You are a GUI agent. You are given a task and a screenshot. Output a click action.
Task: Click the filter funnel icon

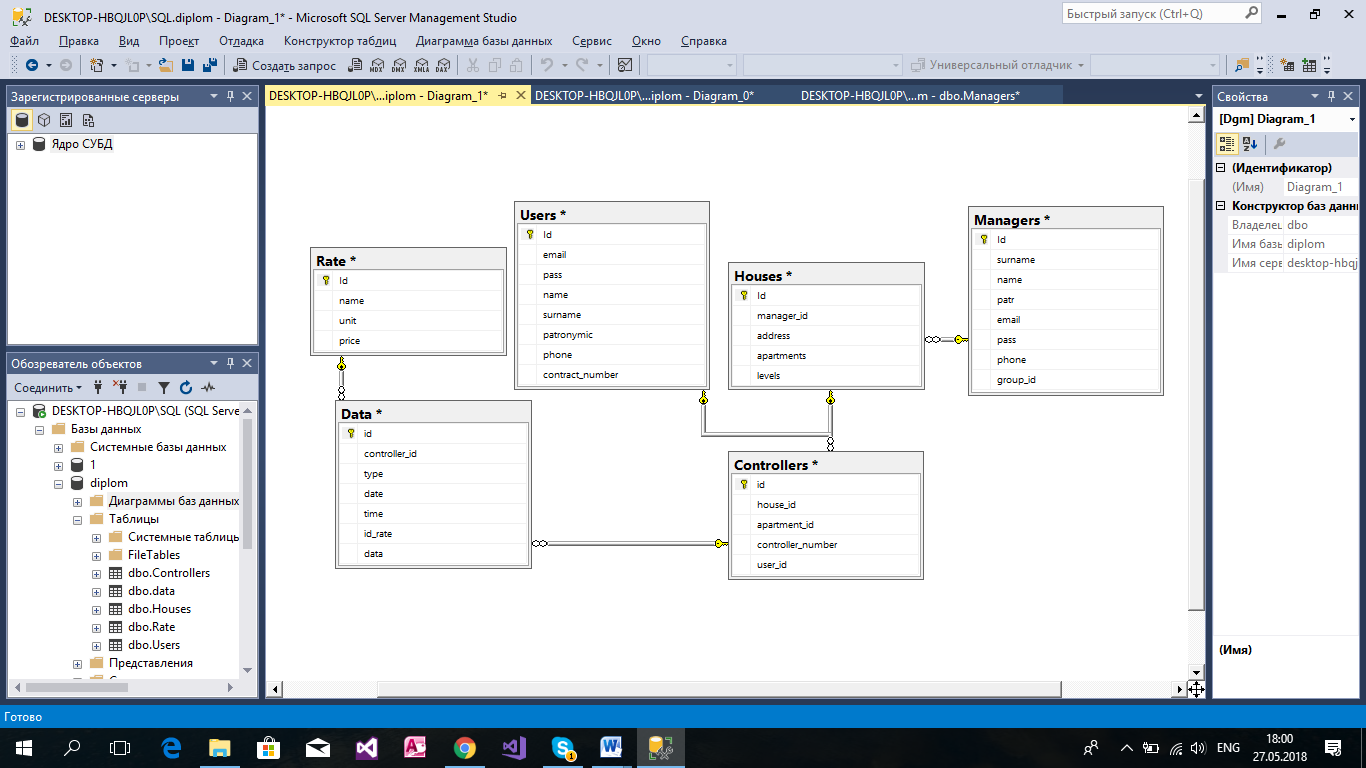(164, 387)
